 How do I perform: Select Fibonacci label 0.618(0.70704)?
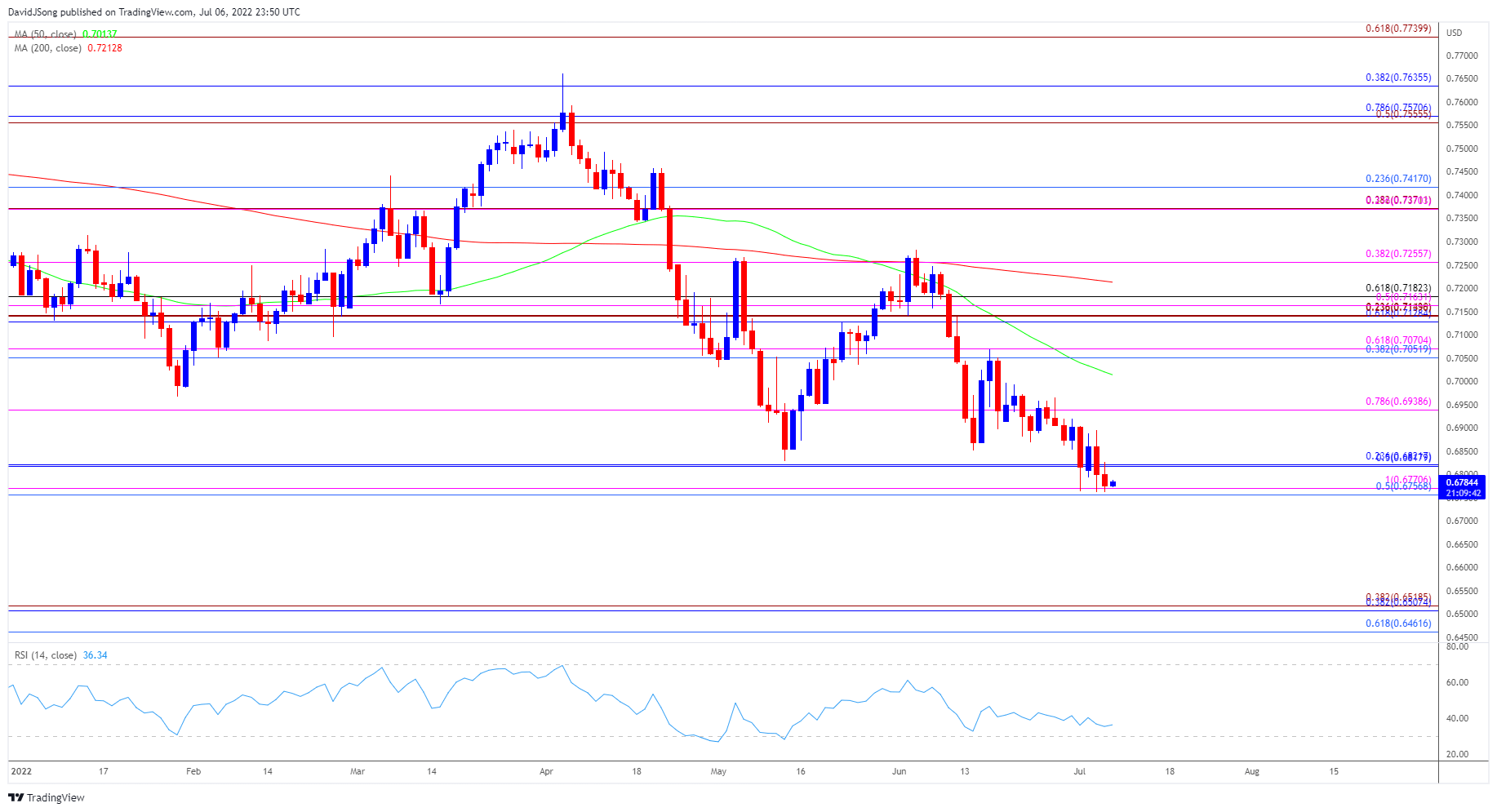[1398, 340]
